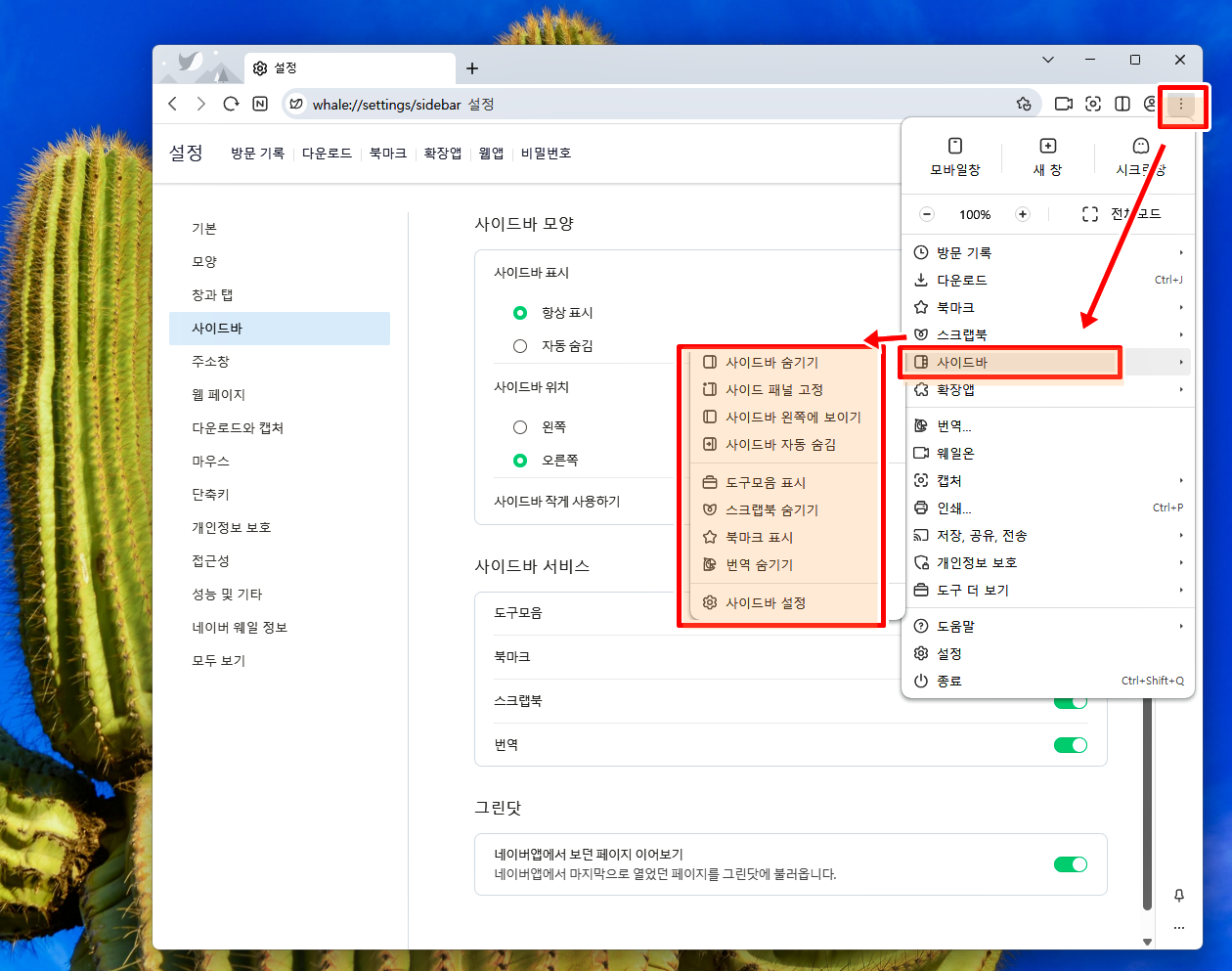Image resolution: width=1232 pixels, height=971 pixels.
Task: Enter full screen mode from the menu
Action: 1122,214
